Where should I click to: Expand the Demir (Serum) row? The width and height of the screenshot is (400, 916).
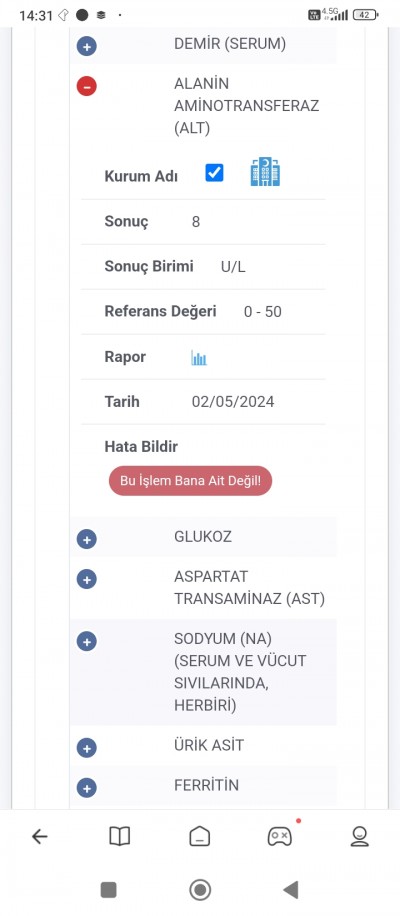pyautogui.click(x=86, y=46)
